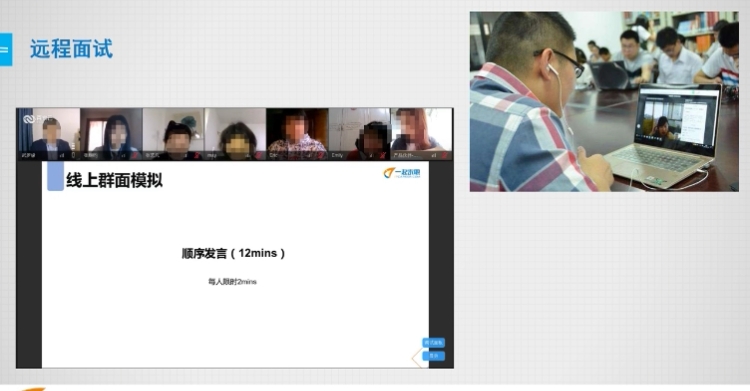Click the signal strength icon on Emily's tile

(x=371, y=156)
